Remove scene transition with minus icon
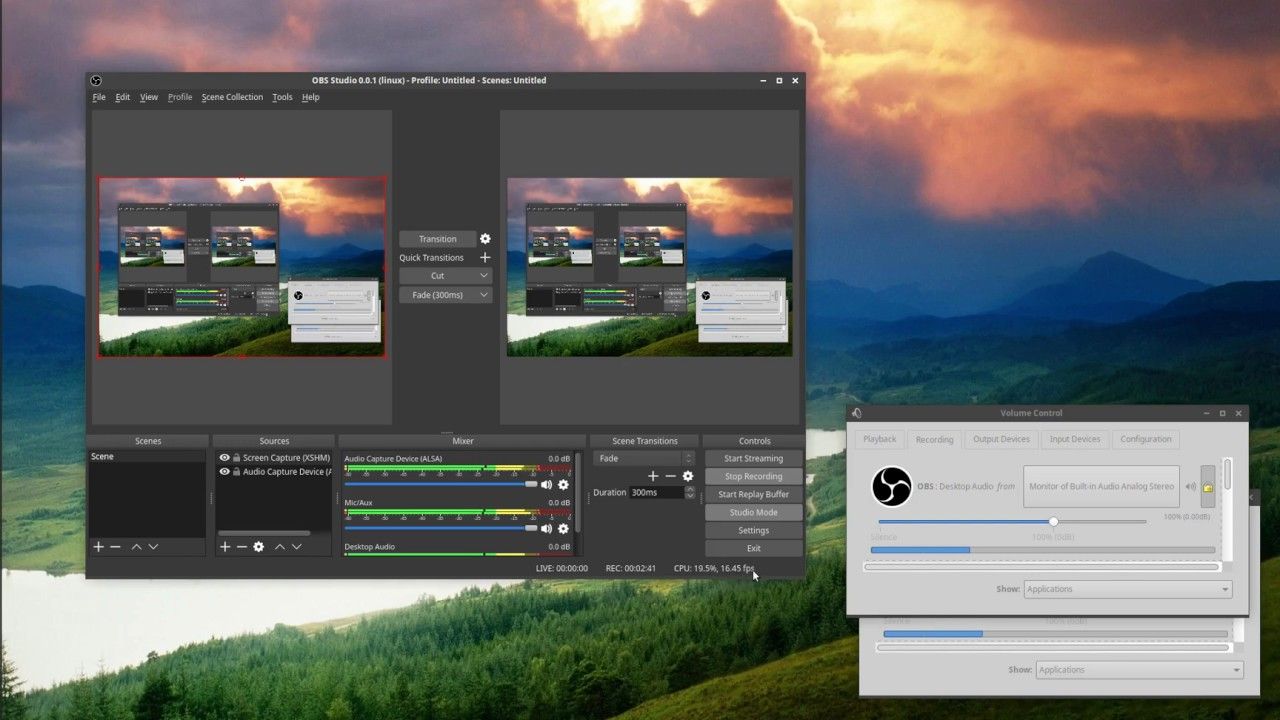The width and height of the screenshot is (1280, 720). [x=670, y=476]
